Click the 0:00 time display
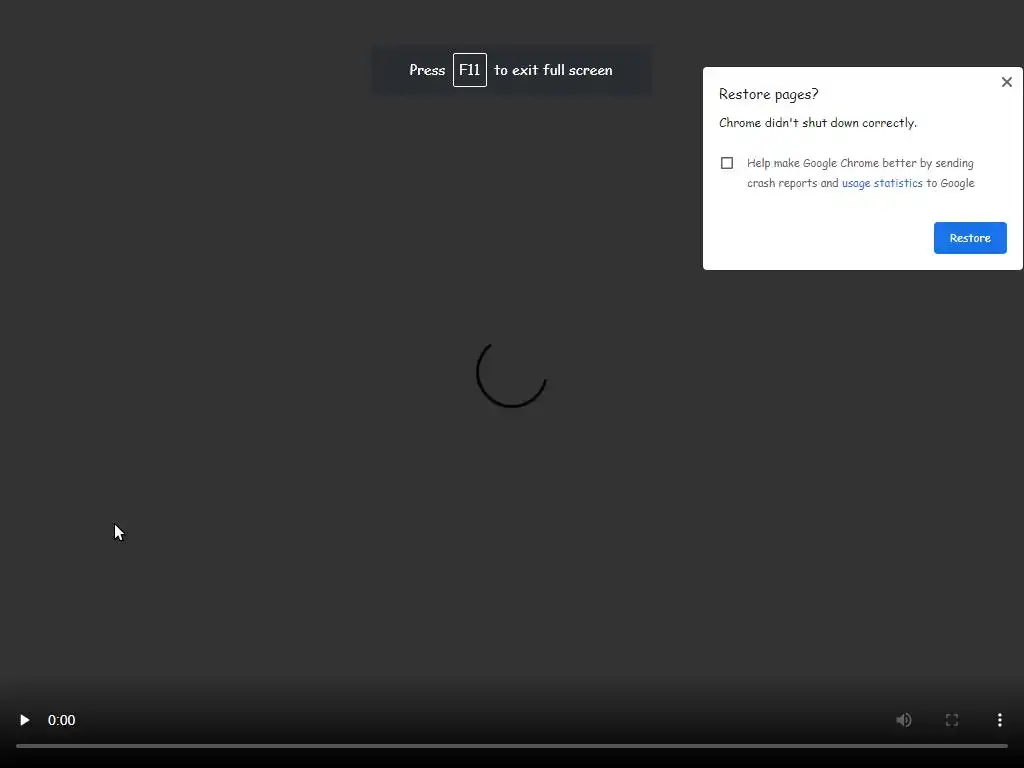The width and height of the screenshot is (1024, 768). [x=61, y=720]
